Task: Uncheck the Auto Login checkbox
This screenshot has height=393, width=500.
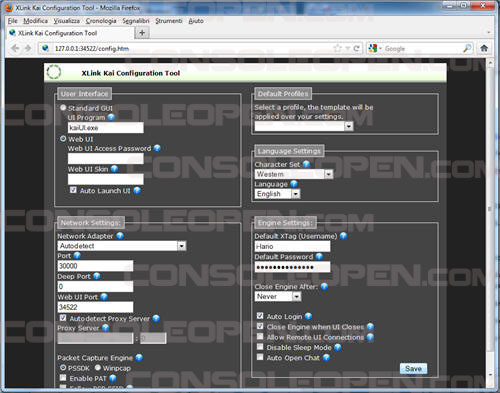Action: coord(260,316)
